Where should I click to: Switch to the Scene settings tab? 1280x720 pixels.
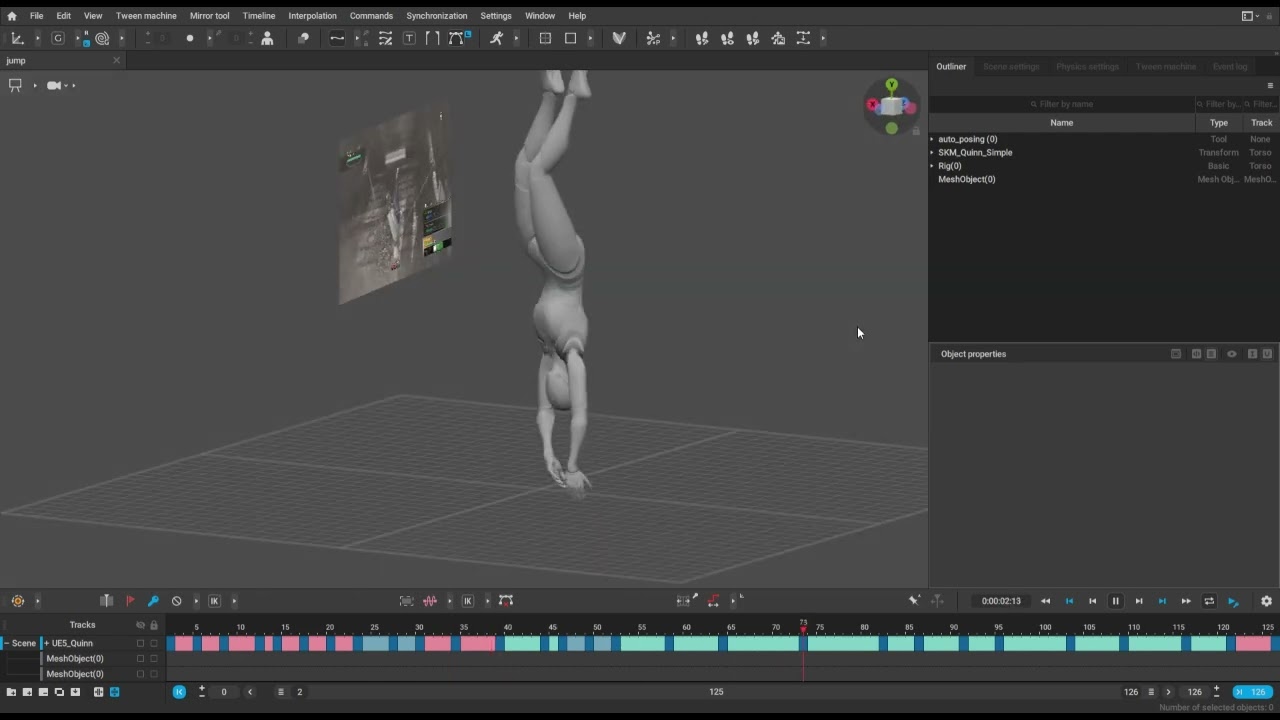tap(1011, 67)
